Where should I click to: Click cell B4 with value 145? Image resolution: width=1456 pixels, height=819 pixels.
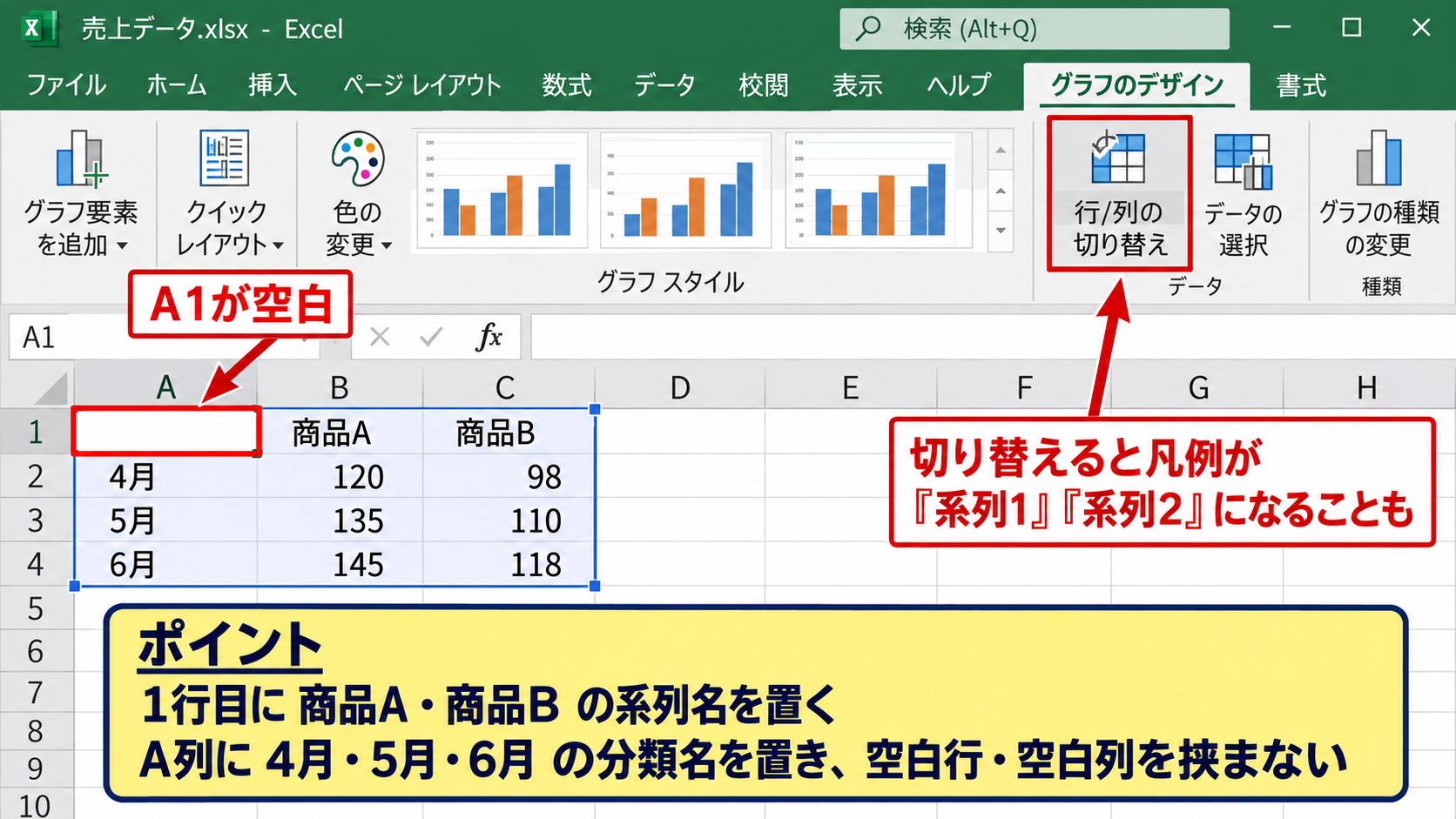click(340, 564)
